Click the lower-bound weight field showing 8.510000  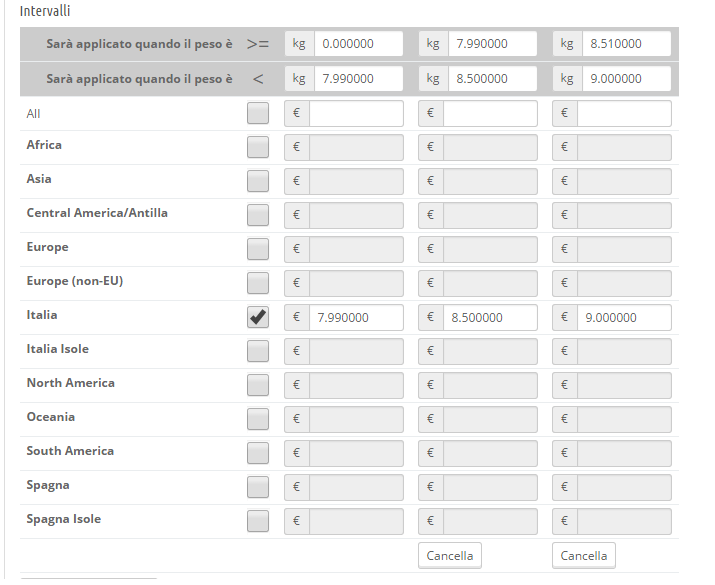[625, 44]
